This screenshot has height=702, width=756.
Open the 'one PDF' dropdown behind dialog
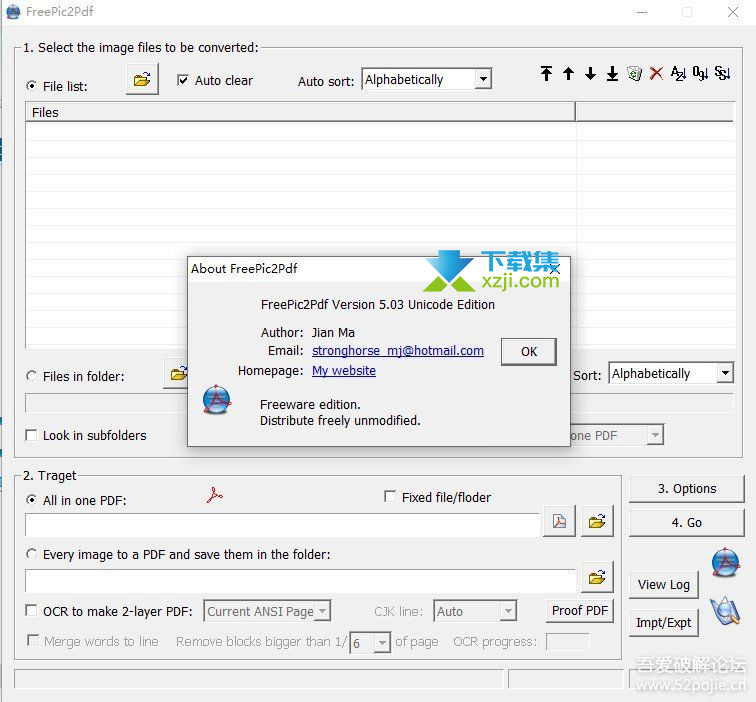tap(654, 435)
